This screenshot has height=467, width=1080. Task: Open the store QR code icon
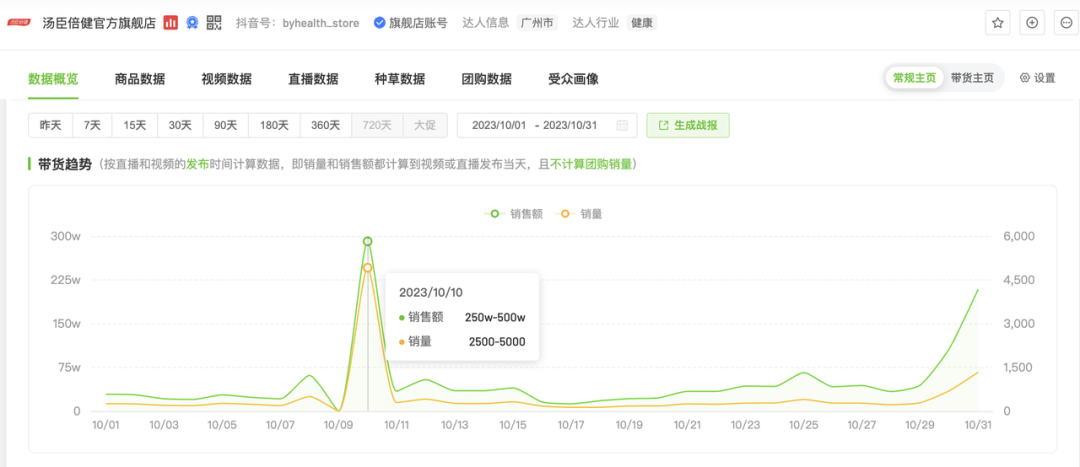pos(214,22)
